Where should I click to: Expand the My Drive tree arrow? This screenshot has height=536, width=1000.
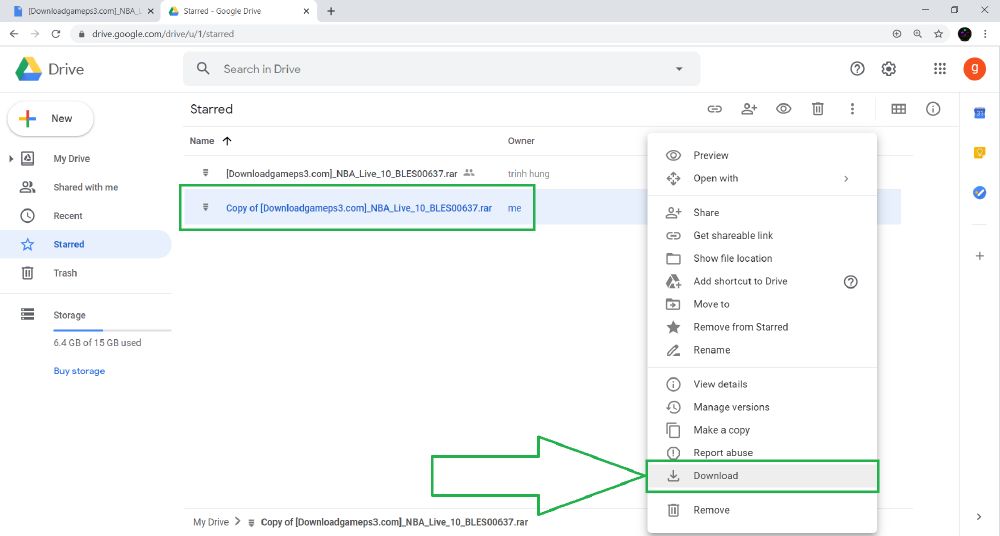click(11, 158)
